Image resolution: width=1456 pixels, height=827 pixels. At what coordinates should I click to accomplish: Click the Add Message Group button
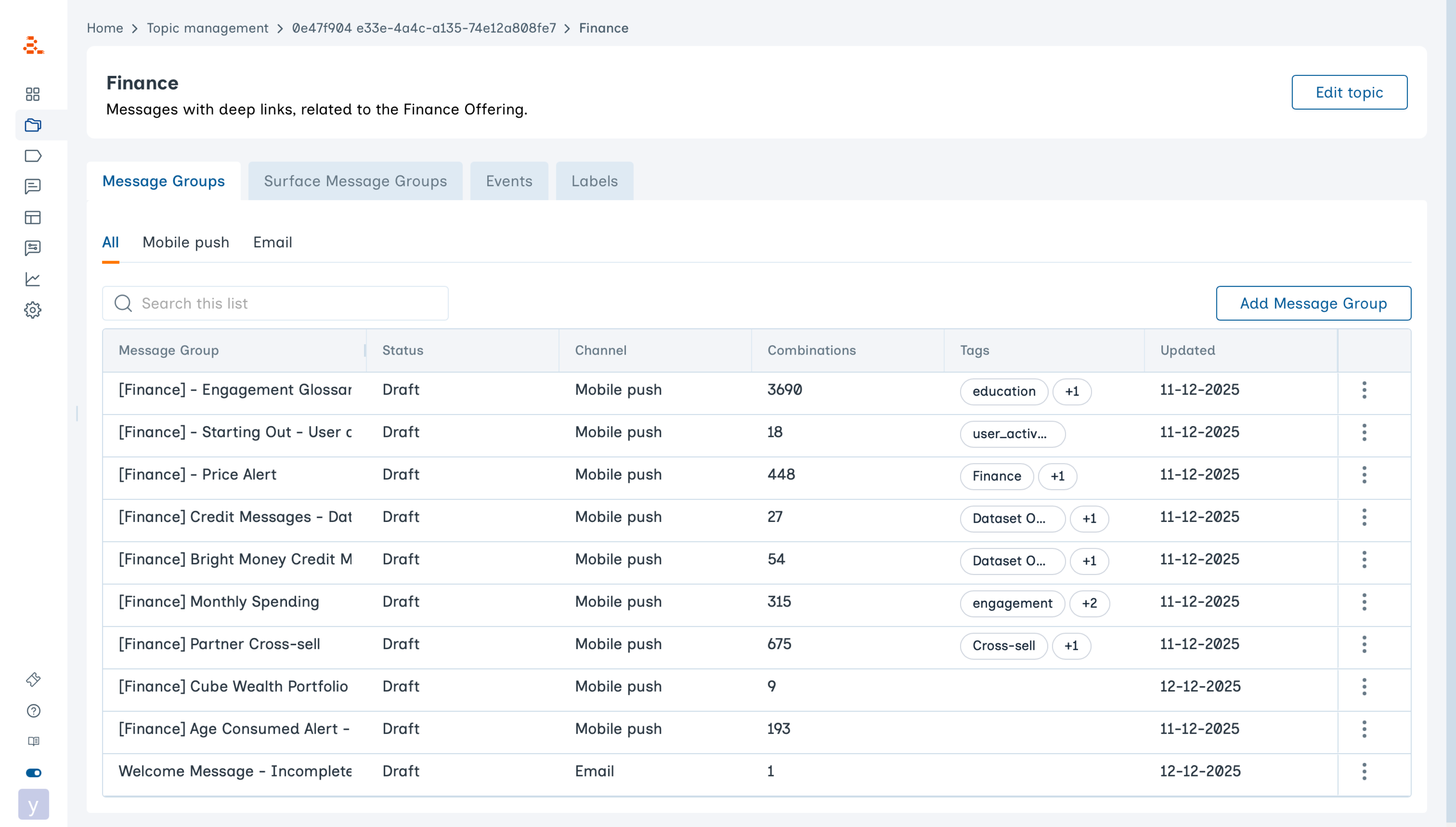(x=1313, y=303)
